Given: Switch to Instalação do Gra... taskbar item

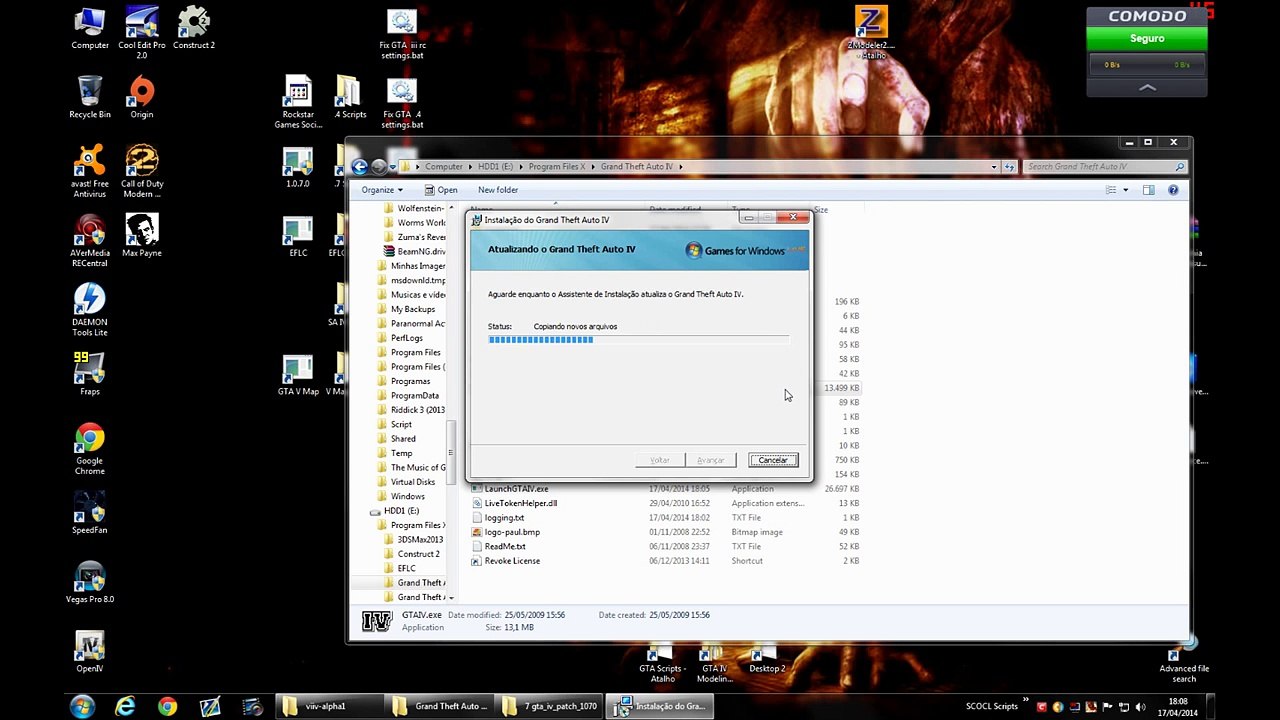Looking at the screenshot, I should [x=662, y=706].
